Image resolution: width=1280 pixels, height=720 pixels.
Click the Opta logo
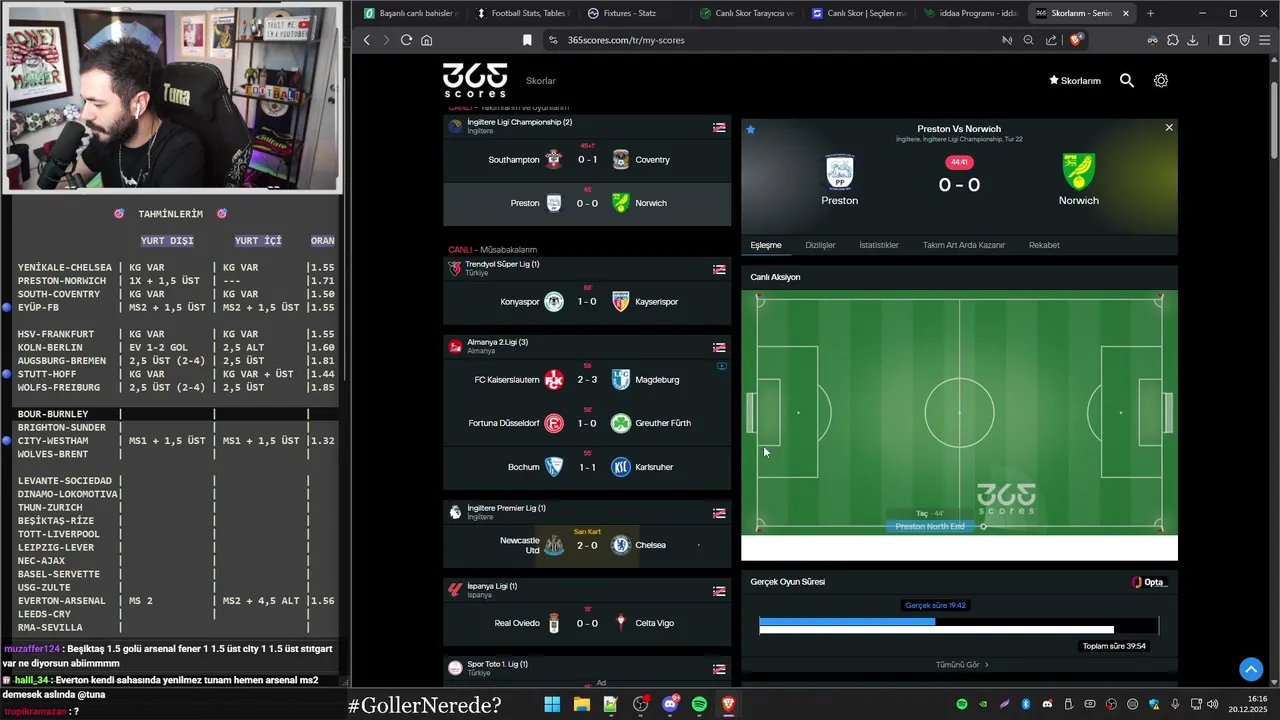pos(1149,582)
